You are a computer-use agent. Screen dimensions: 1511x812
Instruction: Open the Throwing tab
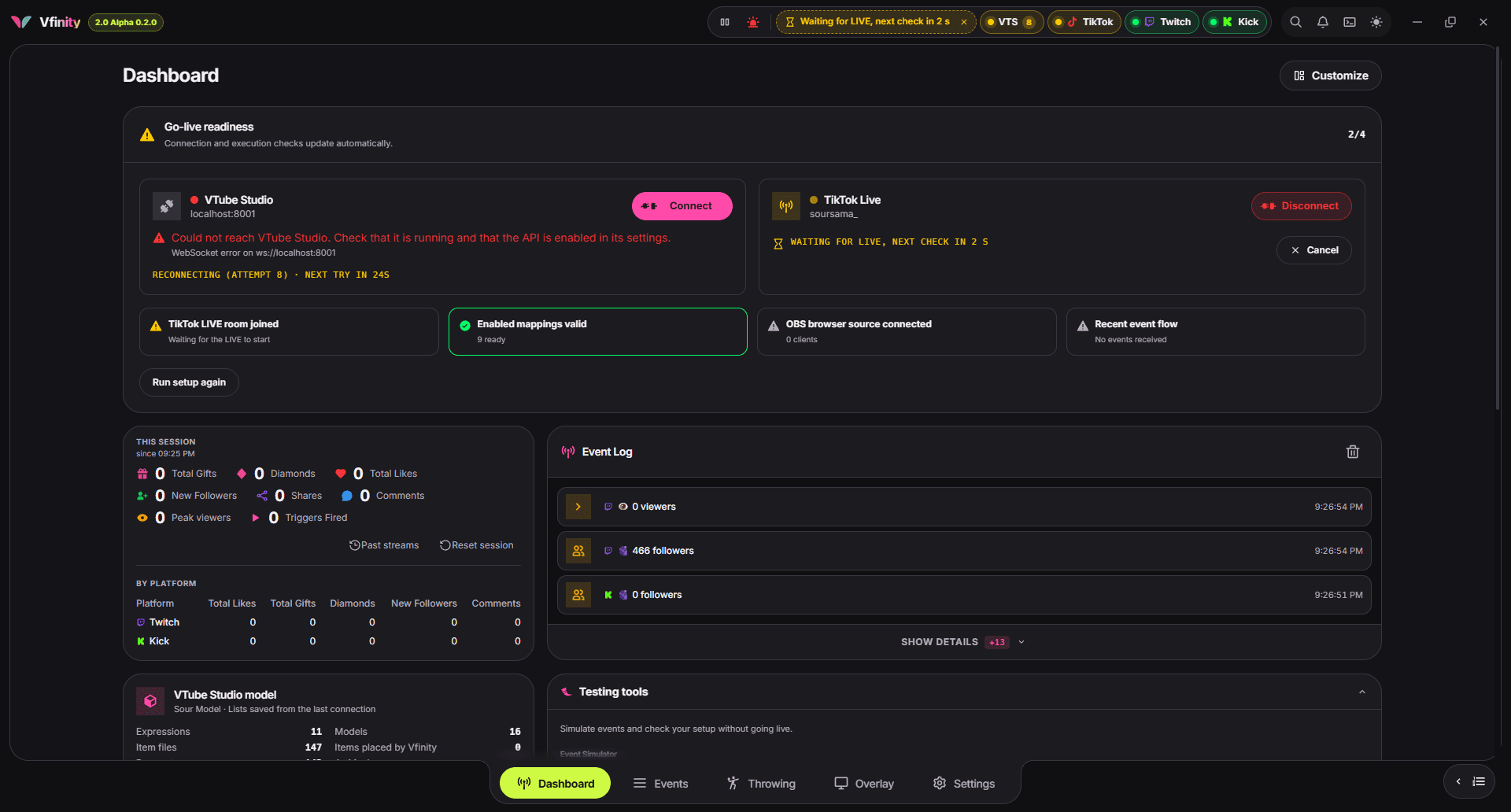point(761,784)
